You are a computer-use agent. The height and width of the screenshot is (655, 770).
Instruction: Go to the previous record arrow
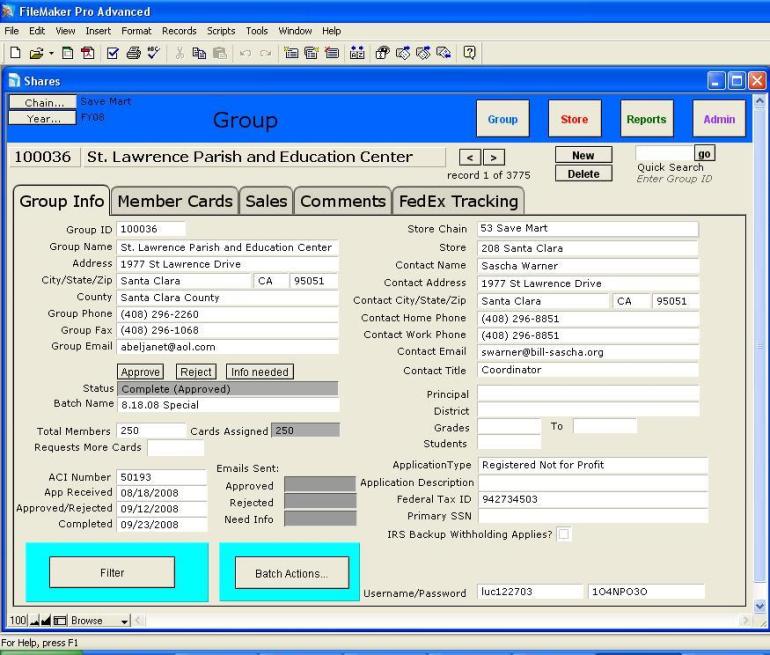click(x=470, y=158)
